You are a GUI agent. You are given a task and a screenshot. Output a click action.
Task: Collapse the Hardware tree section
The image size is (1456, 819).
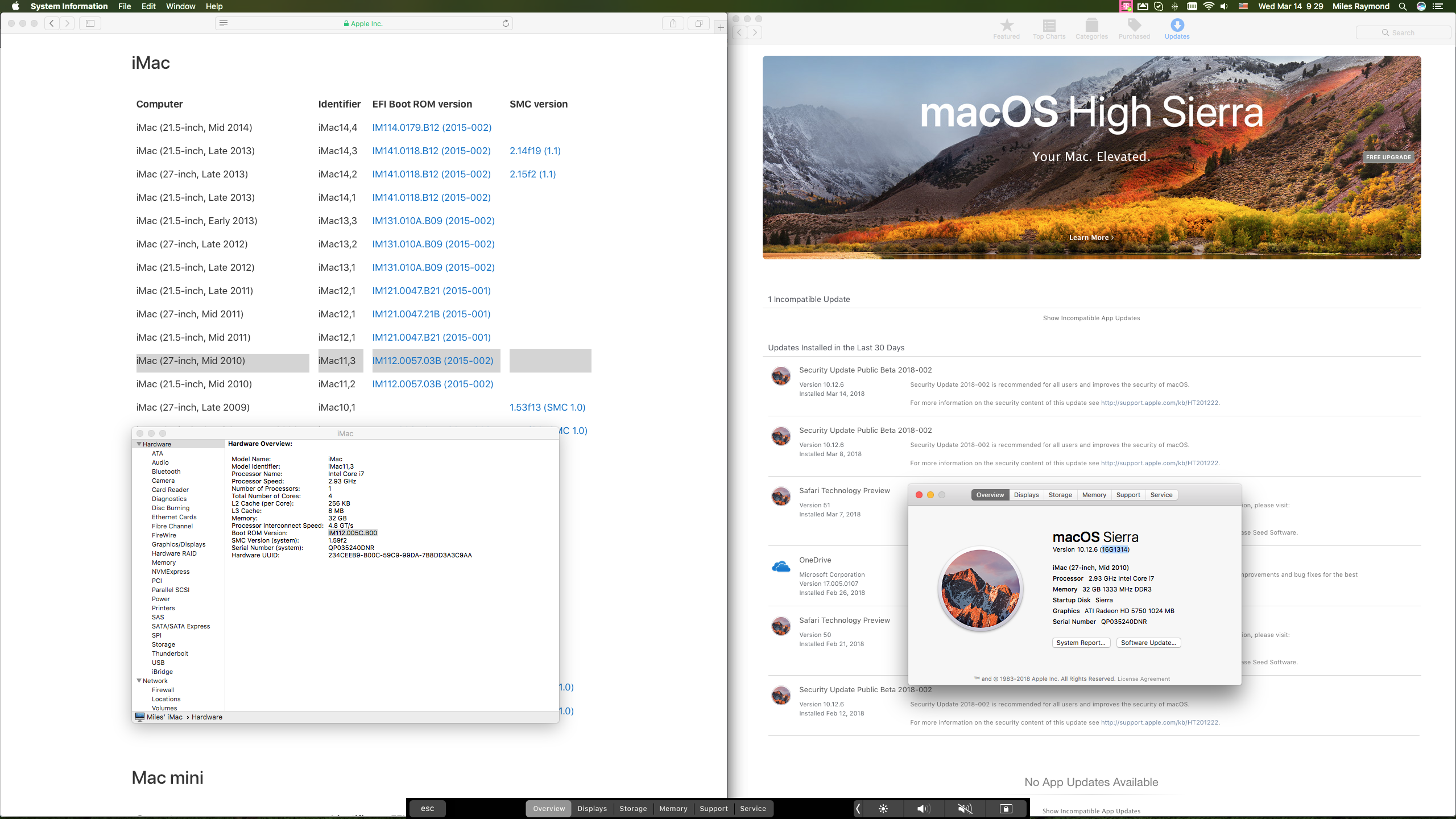[139, 444]
